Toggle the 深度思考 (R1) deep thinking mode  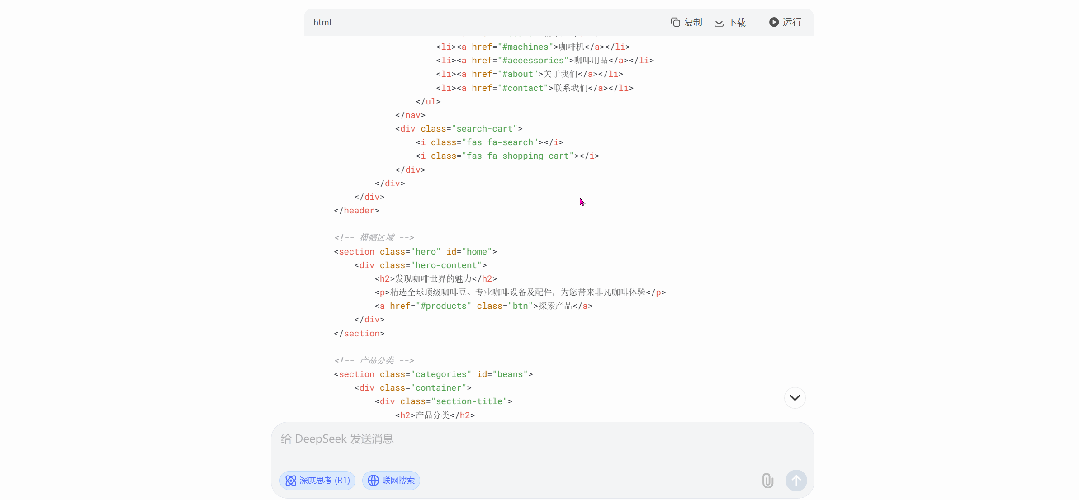[x=317, y=481]
